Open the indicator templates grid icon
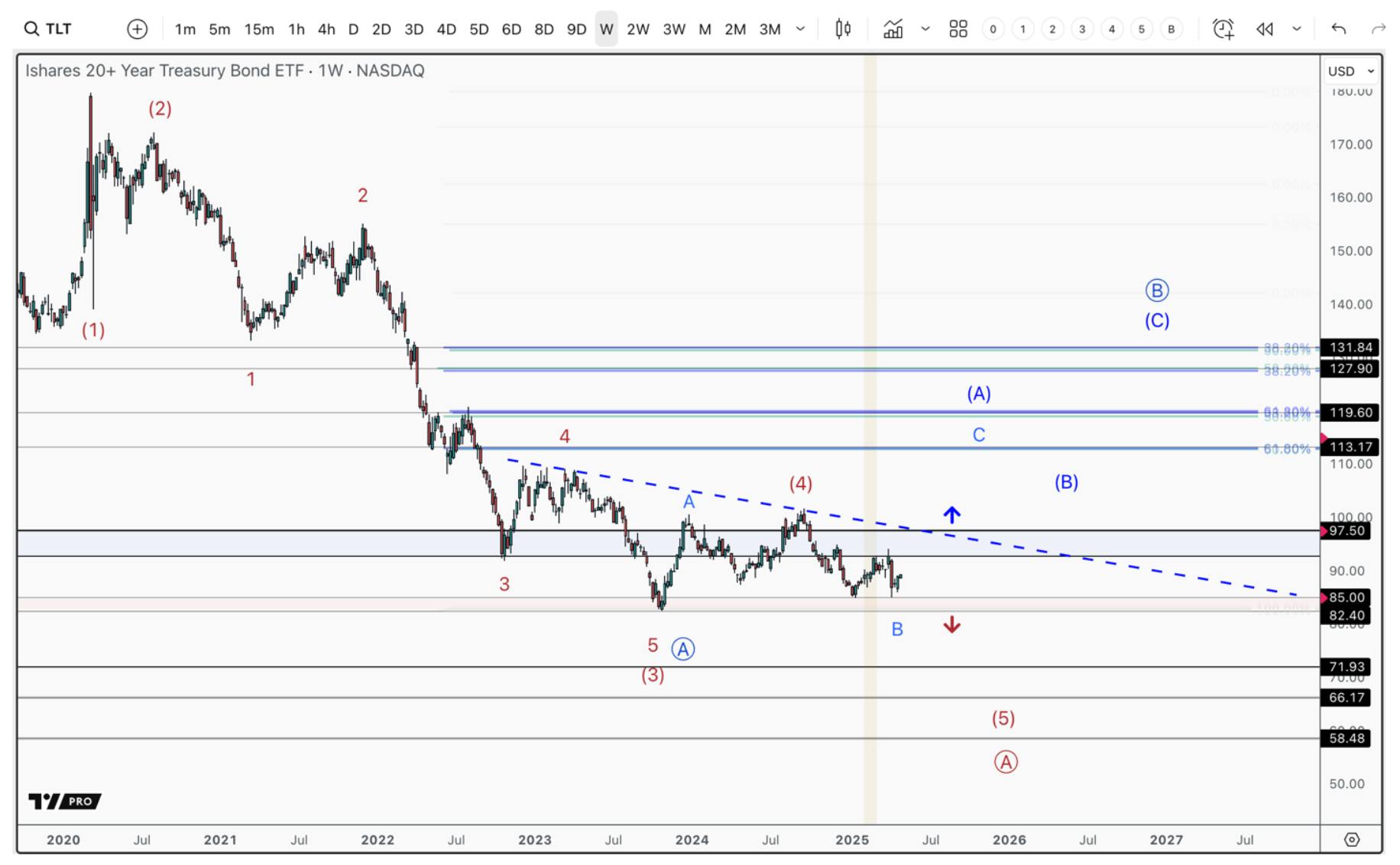 (958, 29)
